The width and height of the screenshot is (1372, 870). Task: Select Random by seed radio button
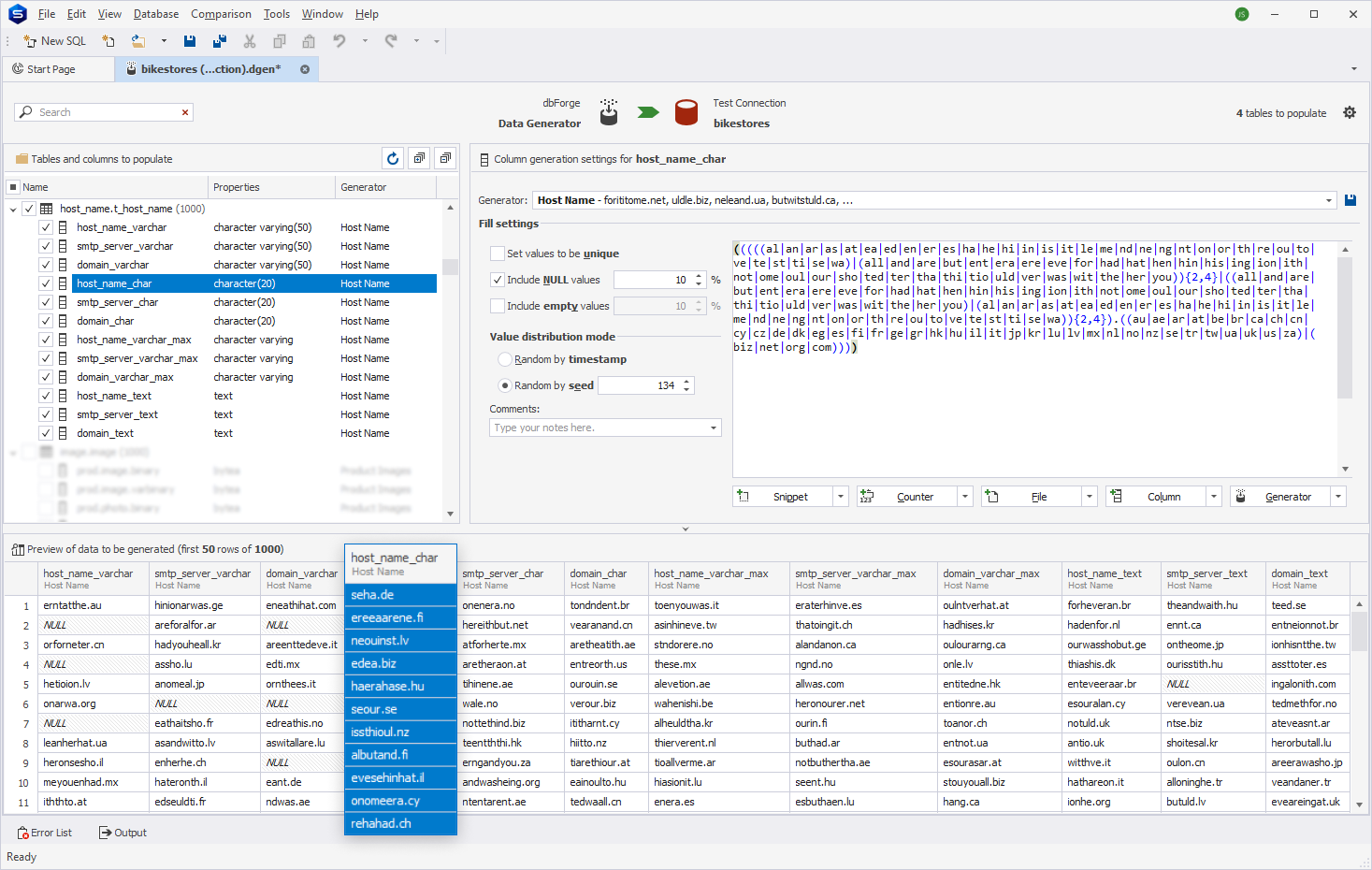click(505, 385)
